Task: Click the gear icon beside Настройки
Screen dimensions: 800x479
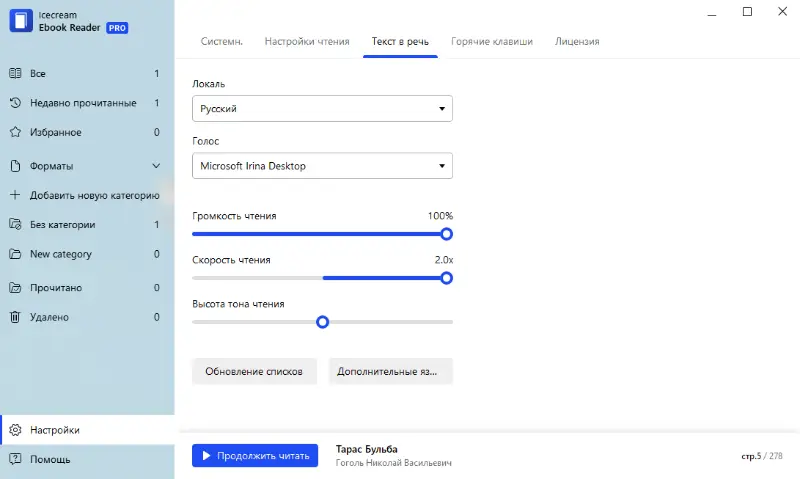Action: tap(15, 430)
